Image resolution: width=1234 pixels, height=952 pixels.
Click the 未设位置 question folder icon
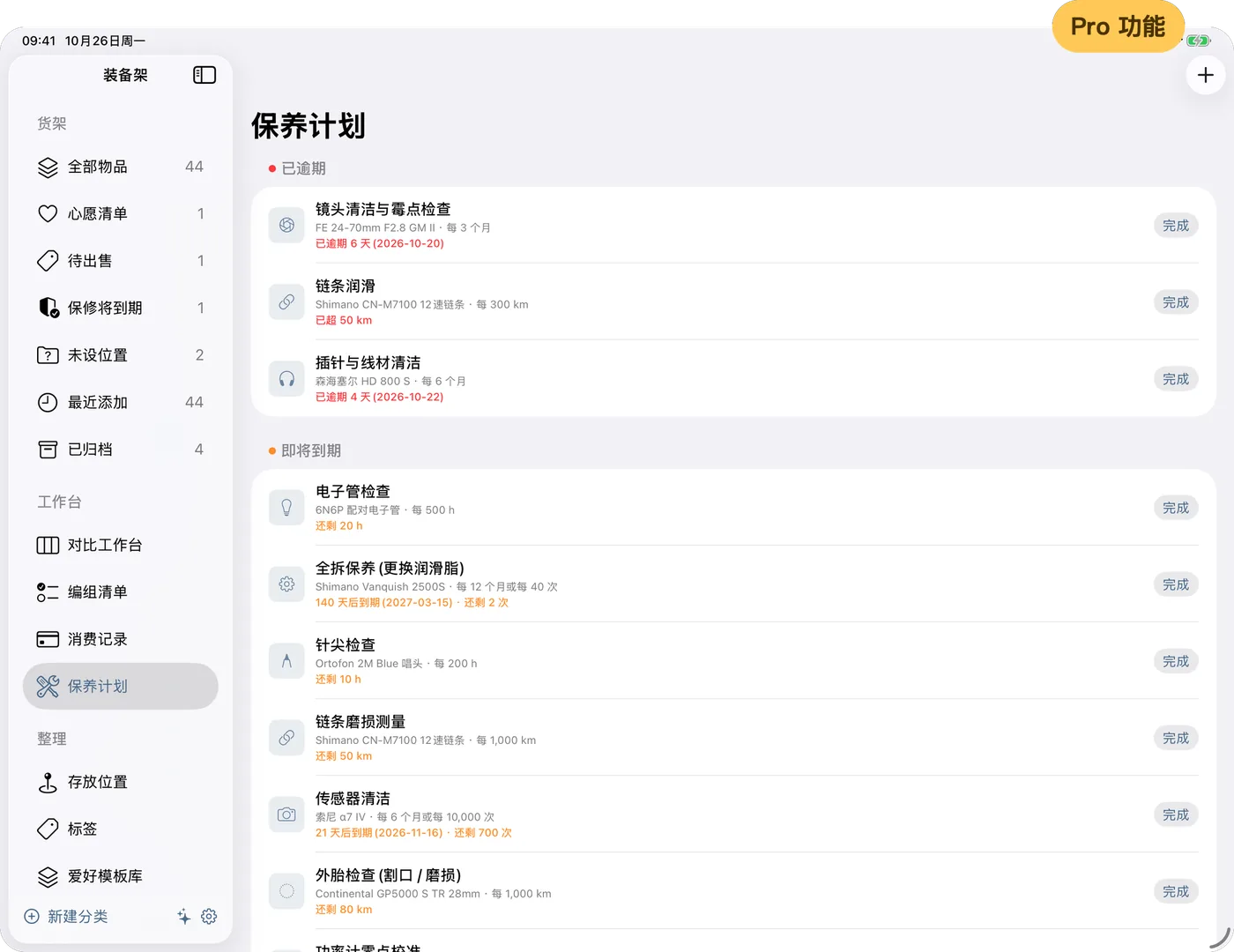click(48, 355)
